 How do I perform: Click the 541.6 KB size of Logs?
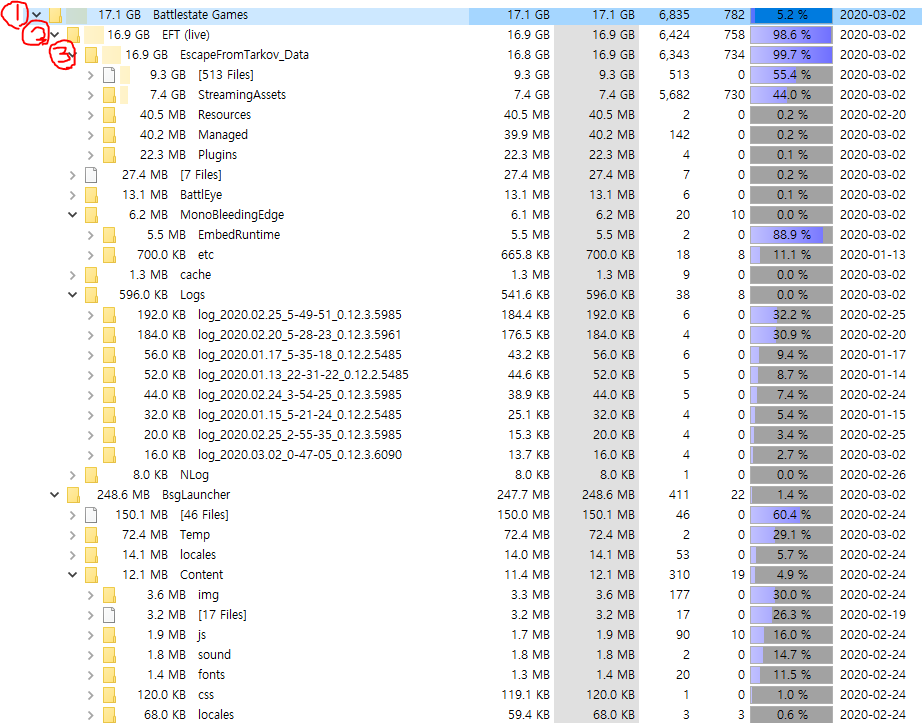coord(525,294)
